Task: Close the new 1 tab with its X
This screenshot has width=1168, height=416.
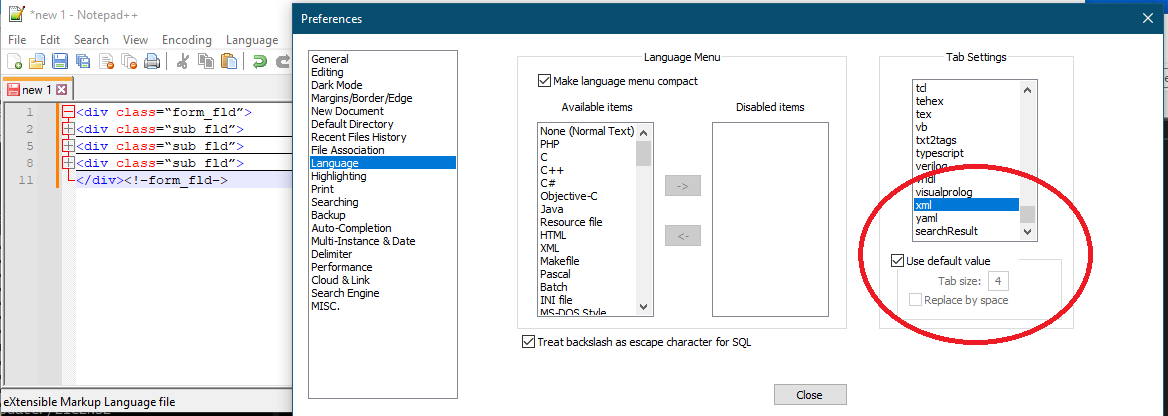Action: click(61, 90)
